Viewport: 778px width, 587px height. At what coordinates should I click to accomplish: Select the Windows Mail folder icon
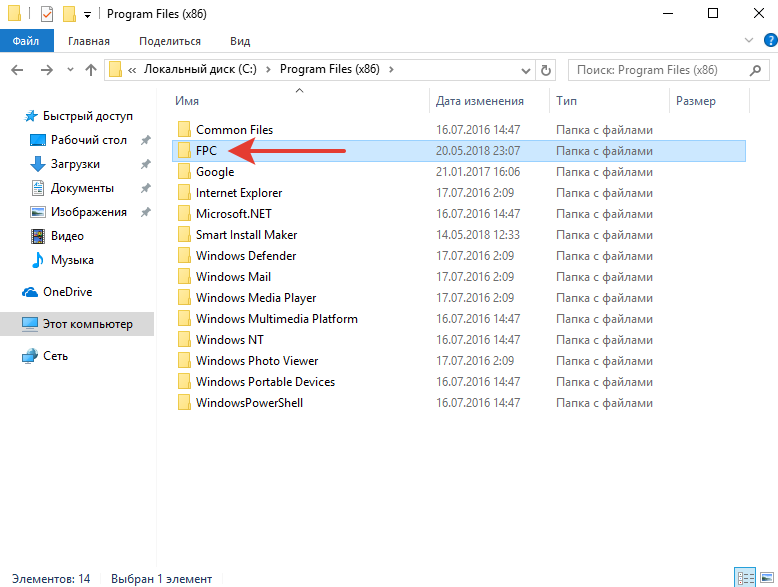point(184,276)
